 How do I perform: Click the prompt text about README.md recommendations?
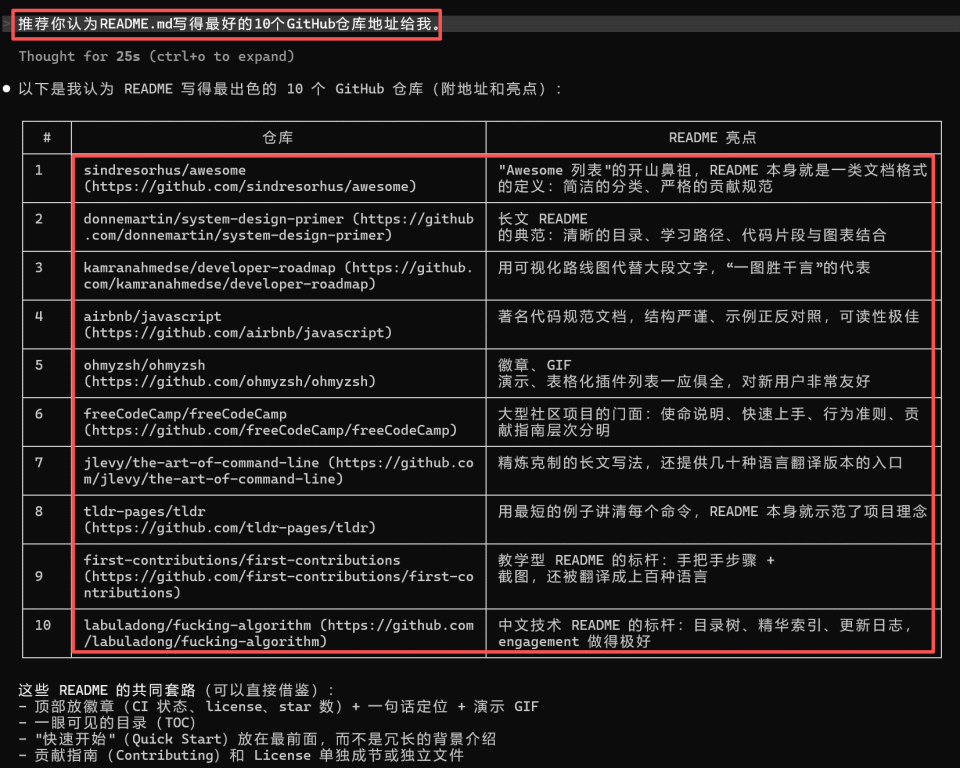(229, 24)
